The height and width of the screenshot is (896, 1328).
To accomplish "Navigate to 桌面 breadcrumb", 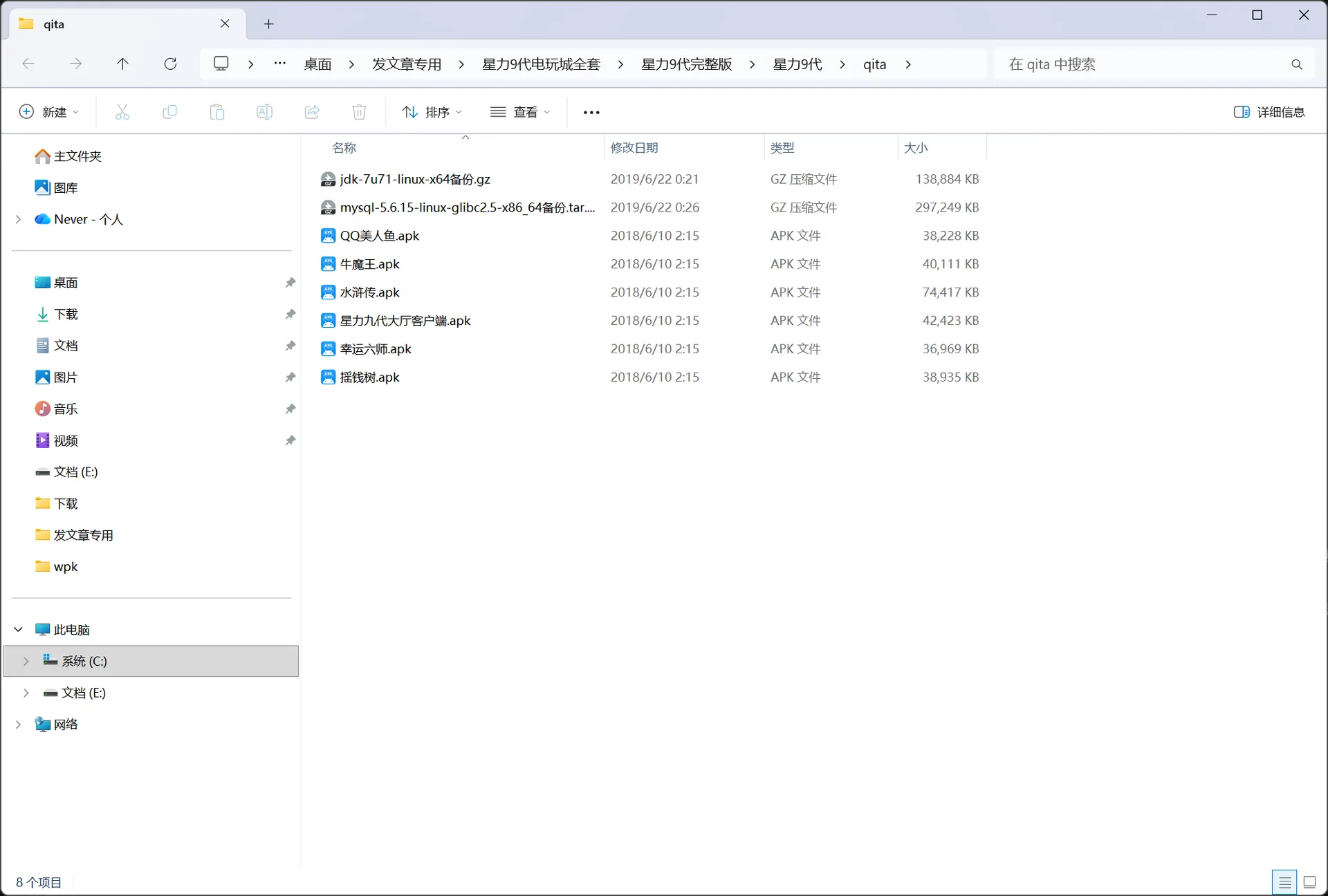I will tap(317, 64).
